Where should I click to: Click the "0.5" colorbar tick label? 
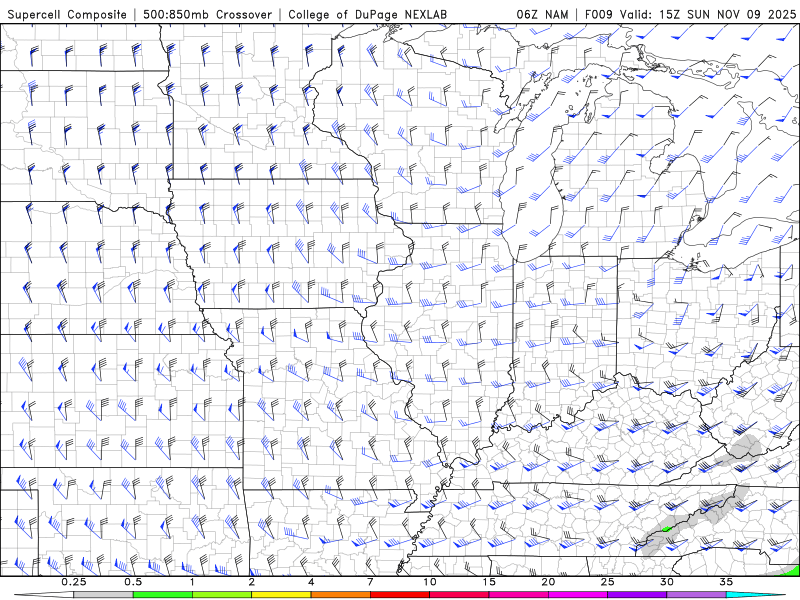pyautogui.click(x=133, y=582)
